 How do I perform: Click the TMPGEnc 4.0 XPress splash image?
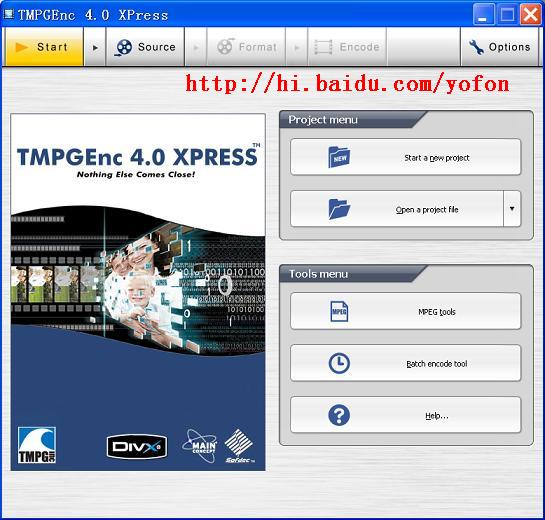(x=138, y=292)
